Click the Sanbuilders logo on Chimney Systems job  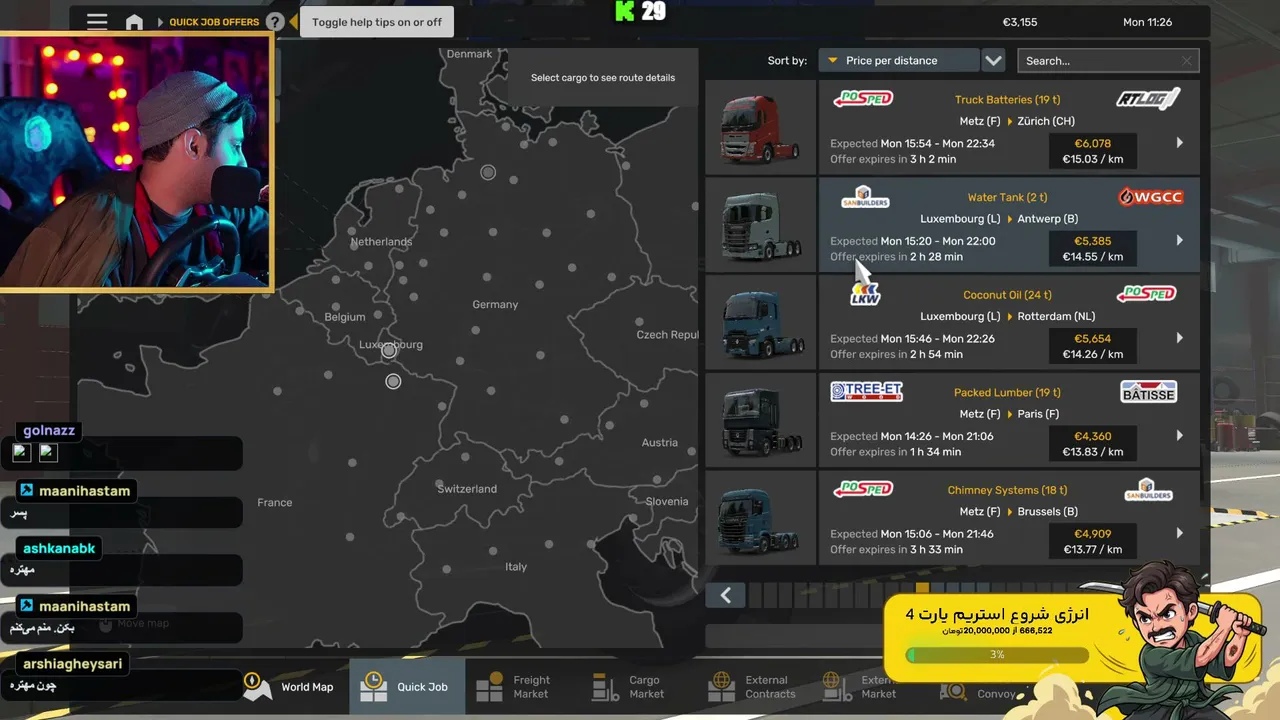pyautogui.click(x=1149, y=490)
